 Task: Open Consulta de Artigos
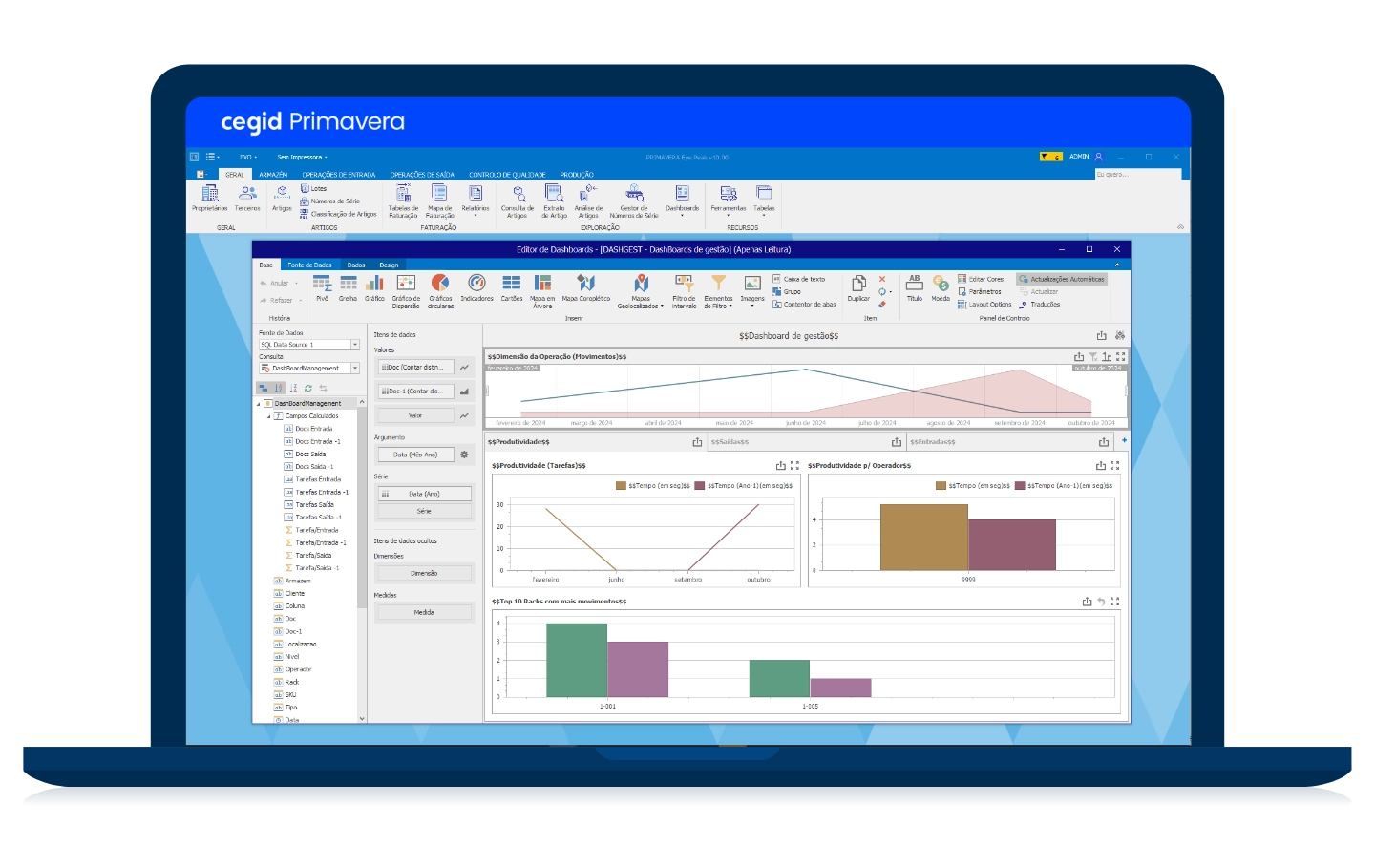click(518, 201)
